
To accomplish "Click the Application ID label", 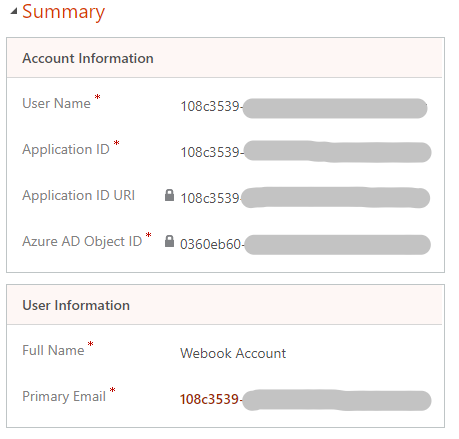I will [66, 149].
